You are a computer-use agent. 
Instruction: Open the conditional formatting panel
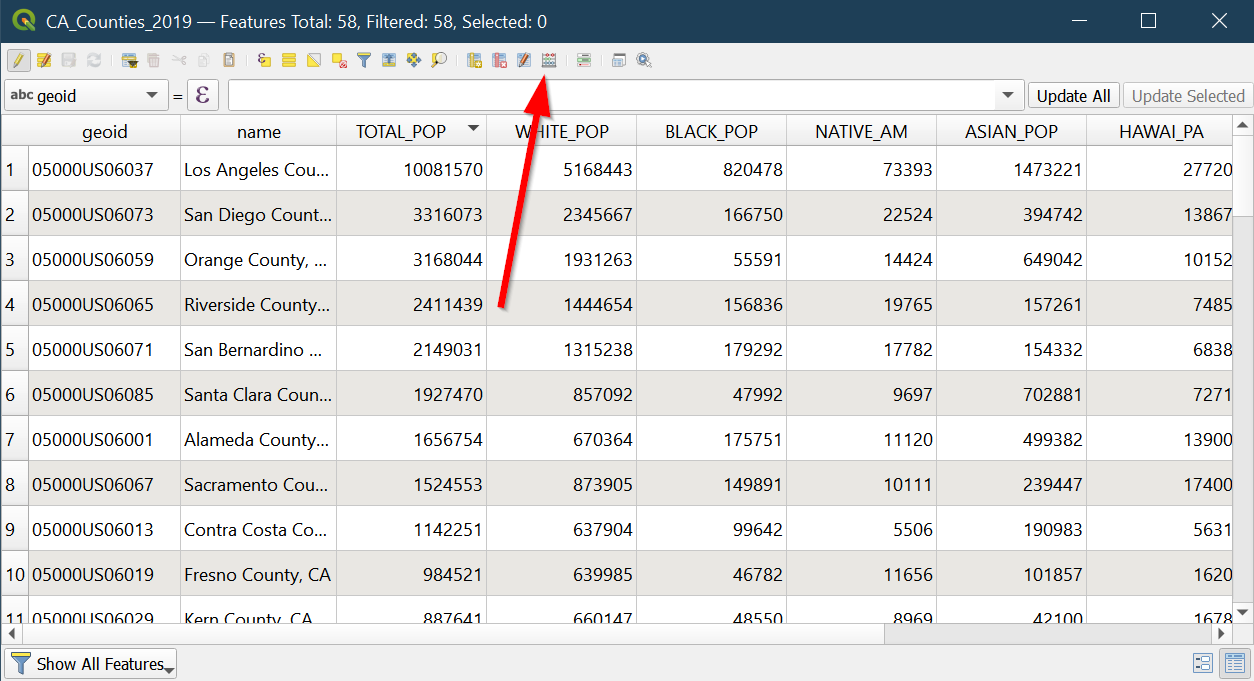pyautogui.click(x=584, y=60)
